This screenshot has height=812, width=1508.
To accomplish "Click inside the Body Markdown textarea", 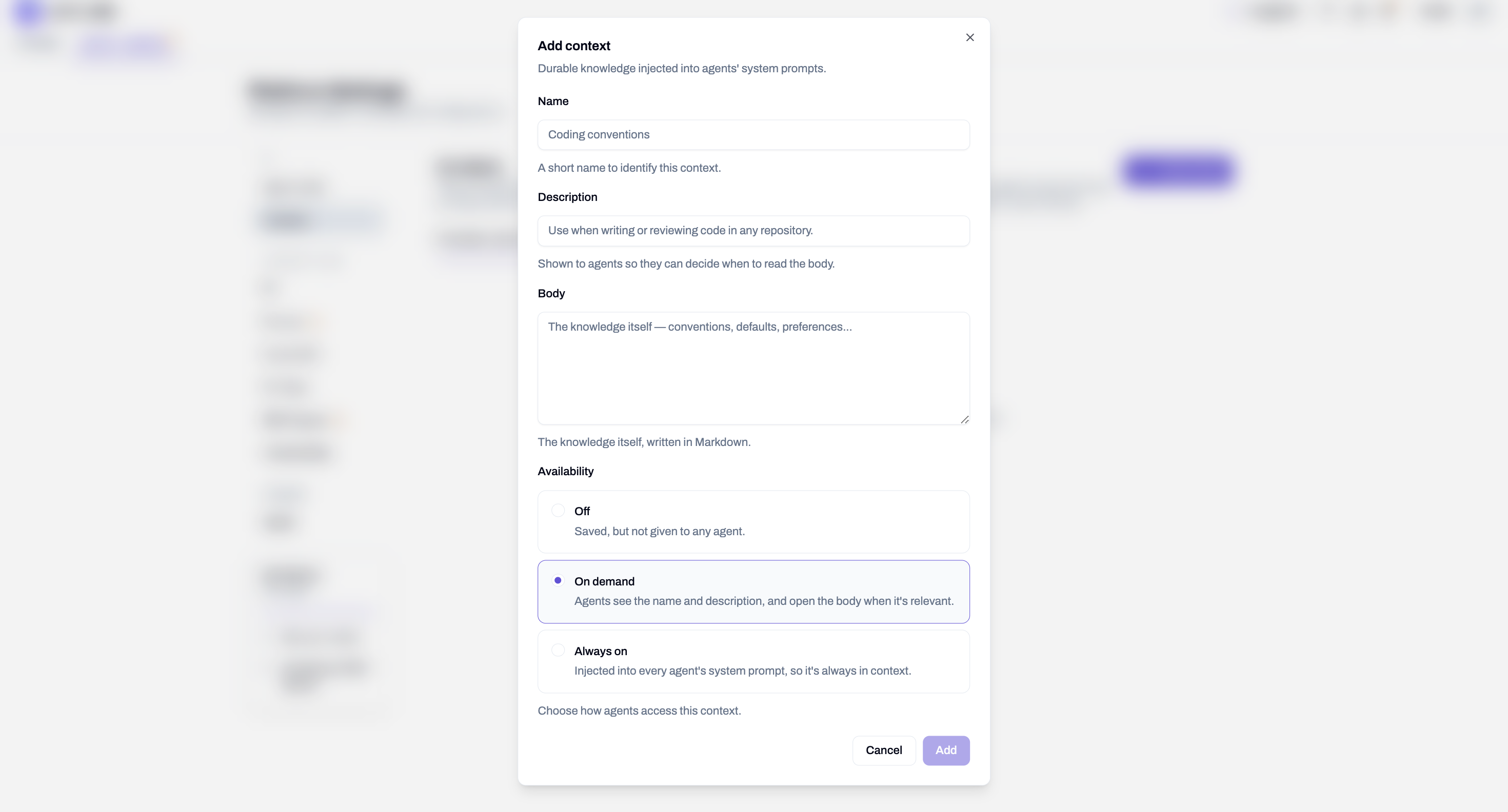I will click(x=753, y=368).
